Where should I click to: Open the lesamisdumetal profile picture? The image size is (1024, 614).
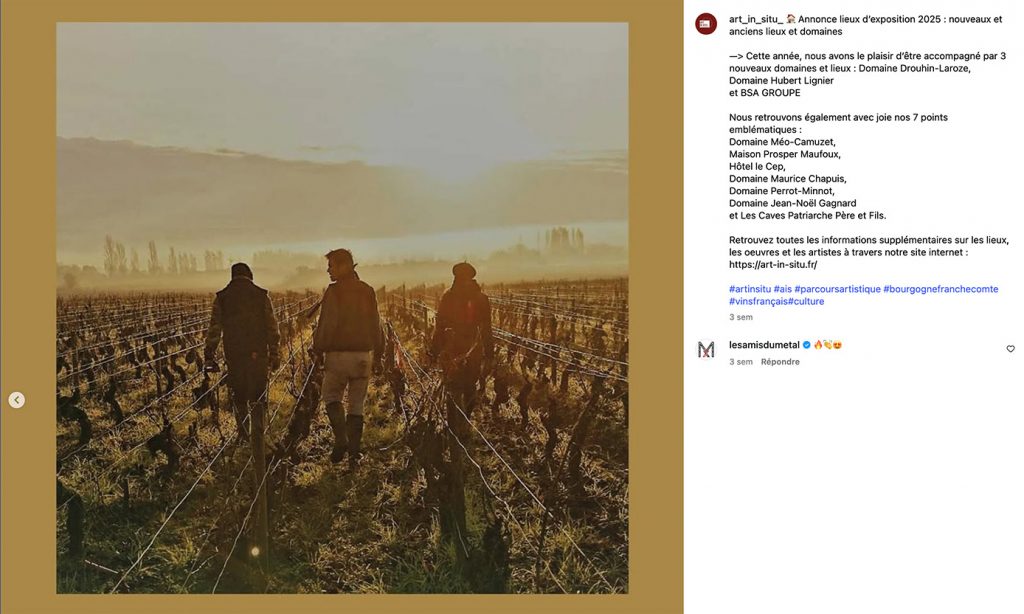[x=705, y=349]
